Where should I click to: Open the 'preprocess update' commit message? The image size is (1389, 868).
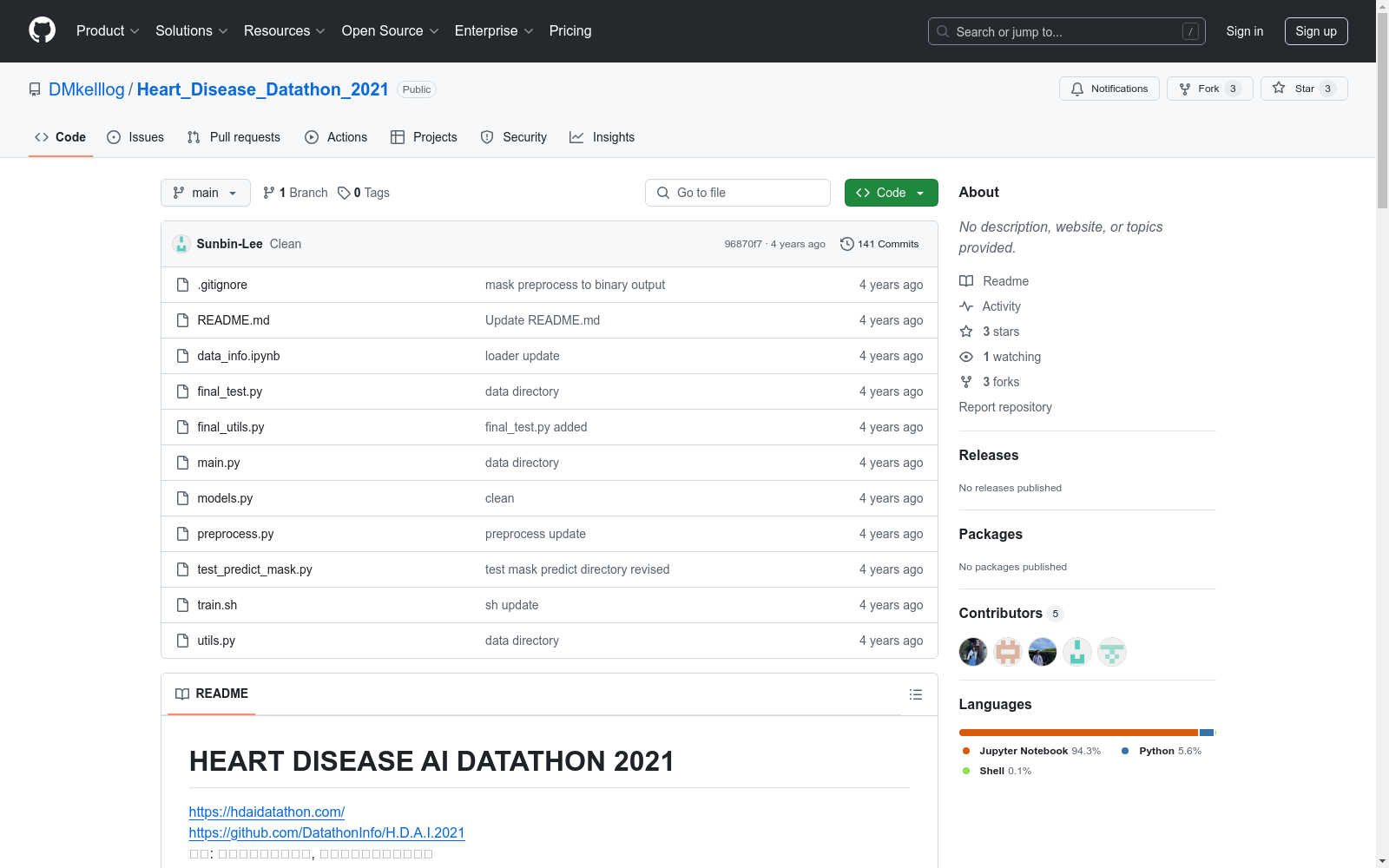tap(536, 534)
